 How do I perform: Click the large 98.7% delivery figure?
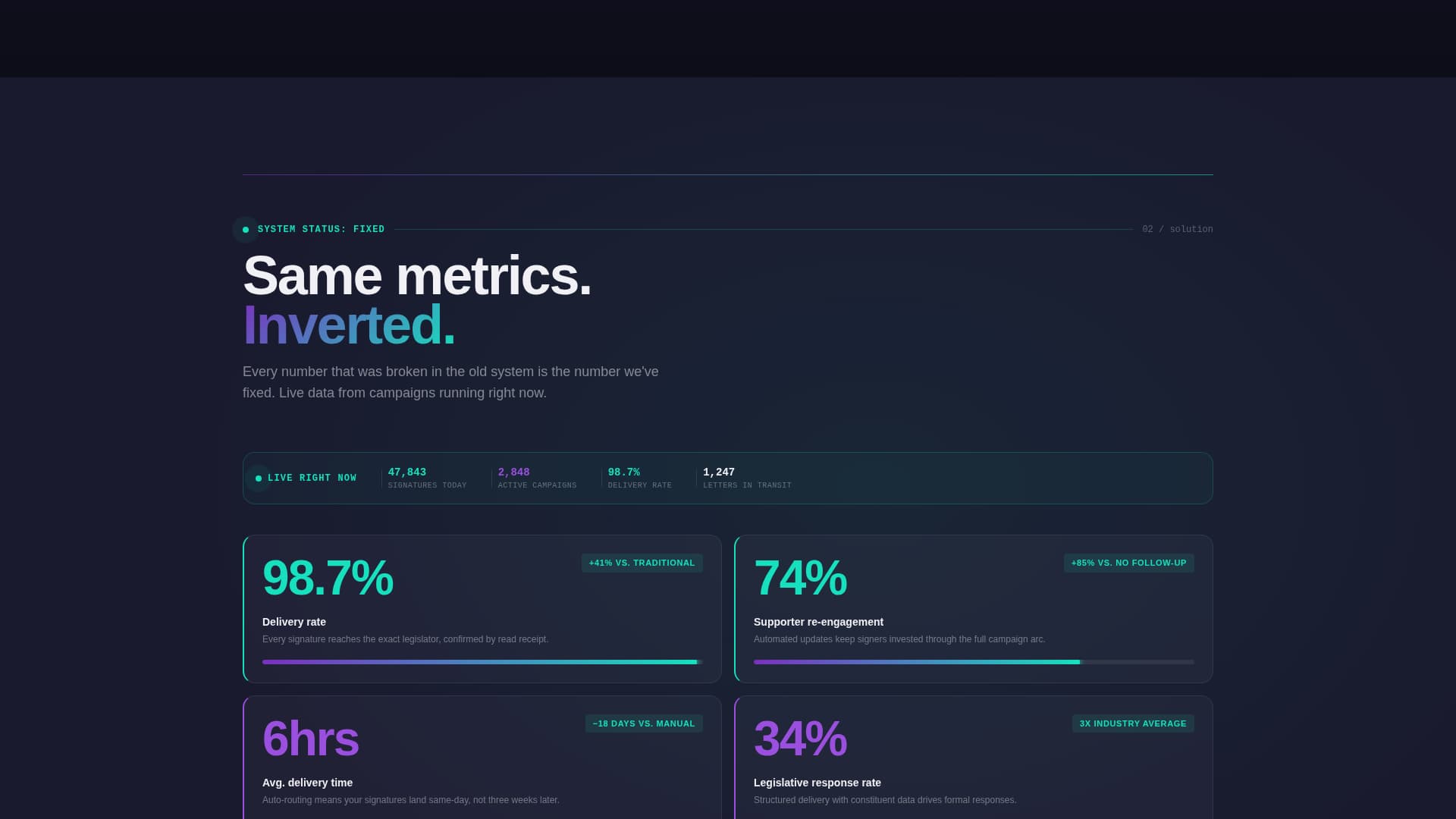tap(328, 578)
